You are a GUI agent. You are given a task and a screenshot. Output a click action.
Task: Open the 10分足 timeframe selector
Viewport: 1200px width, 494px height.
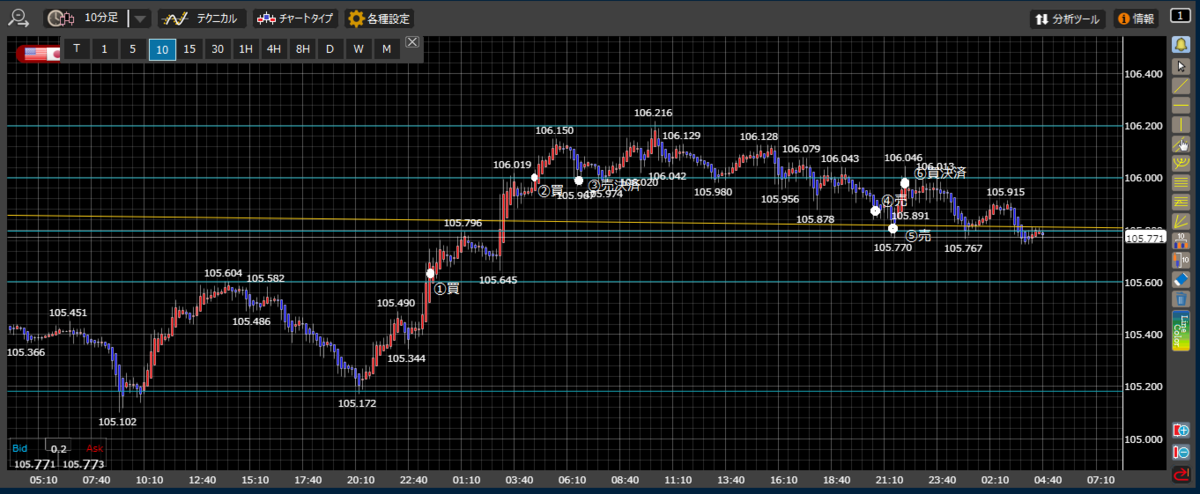click(x=88, y=18)
